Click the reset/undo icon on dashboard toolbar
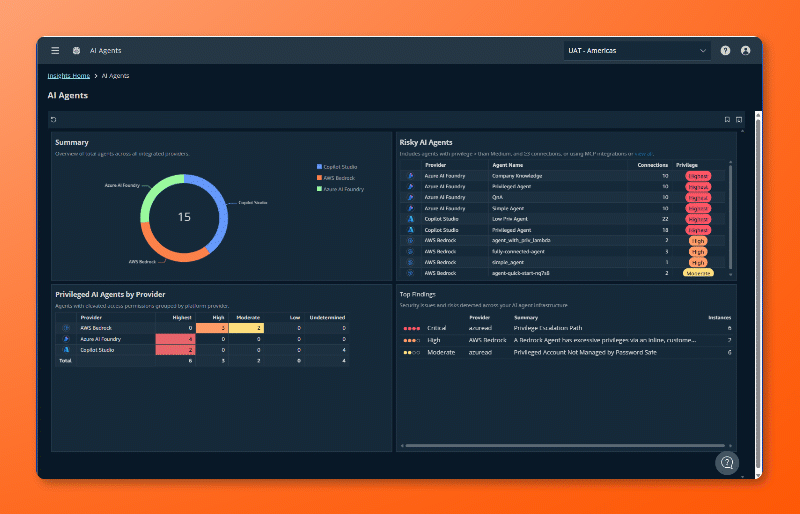Screen dimensions: 800x514 (54, 119)
